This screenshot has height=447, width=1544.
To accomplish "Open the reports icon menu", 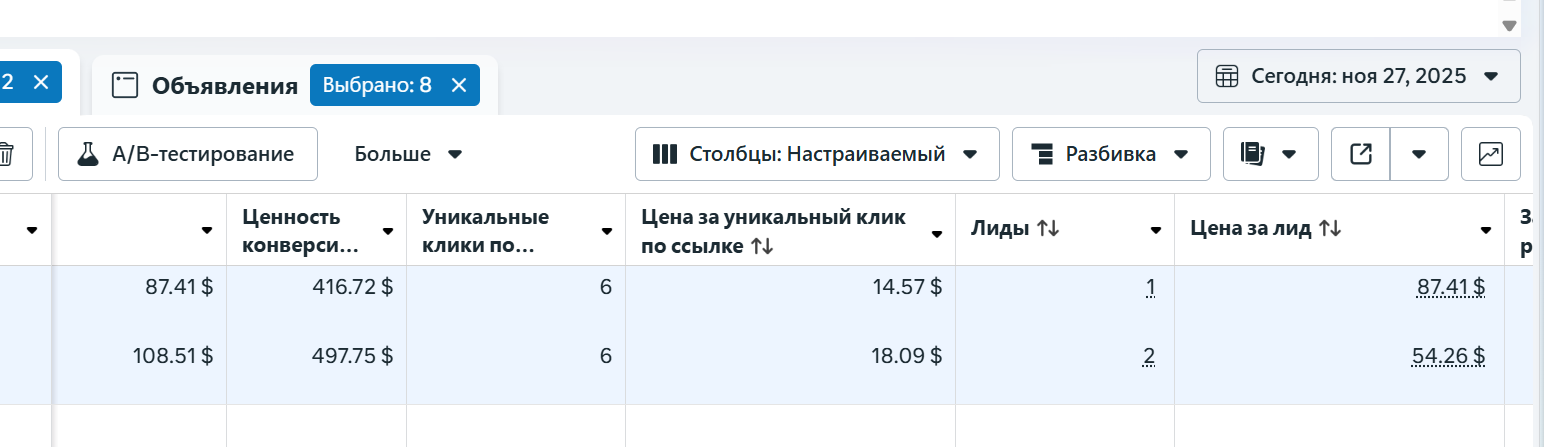I will (x=1269, y=154).
